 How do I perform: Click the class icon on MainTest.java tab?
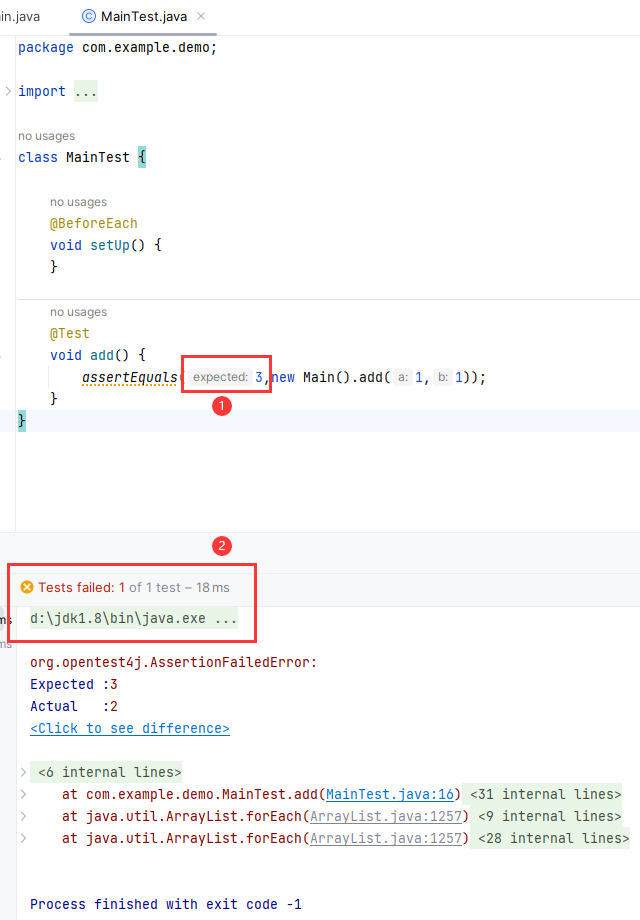[88, 17]
